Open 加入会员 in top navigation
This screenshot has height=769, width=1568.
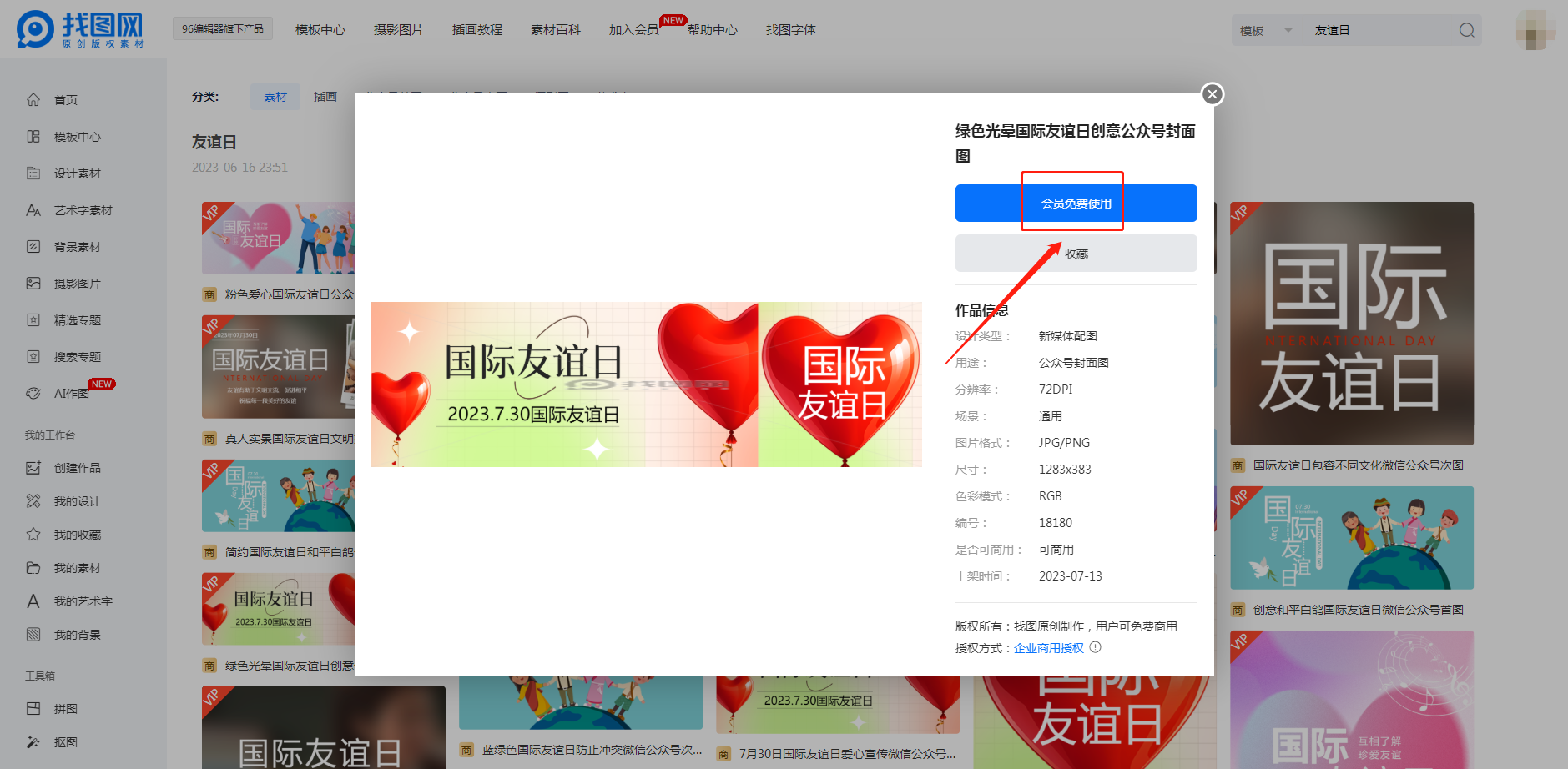(x=633, y=30)
